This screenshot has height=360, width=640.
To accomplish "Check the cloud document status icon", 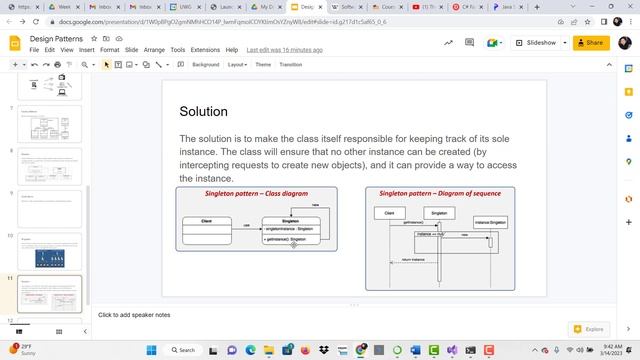I will tap(119, 38).
